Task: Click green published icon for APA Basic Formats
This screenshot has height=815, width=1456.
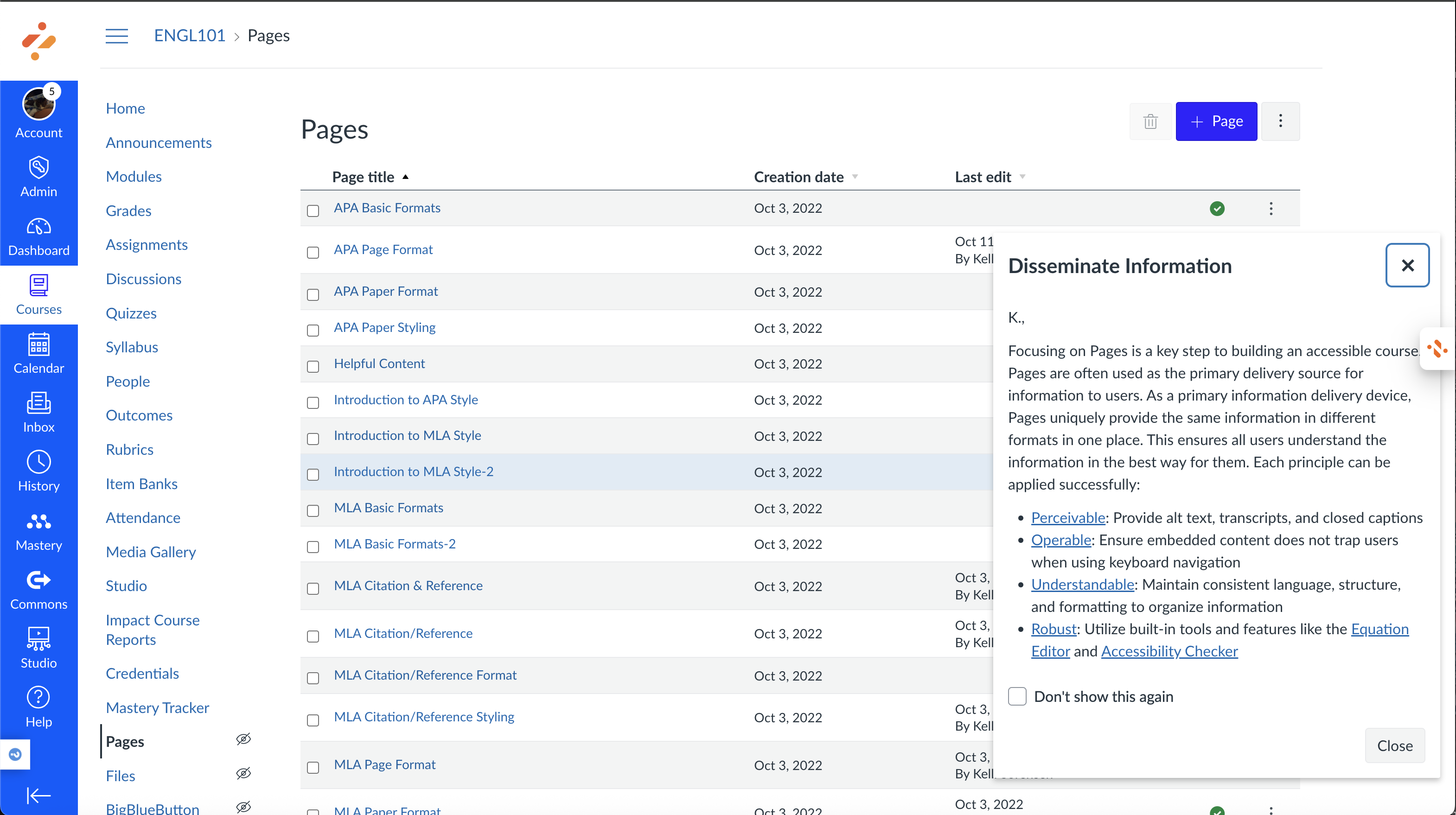Action: tap(1217, 209)
